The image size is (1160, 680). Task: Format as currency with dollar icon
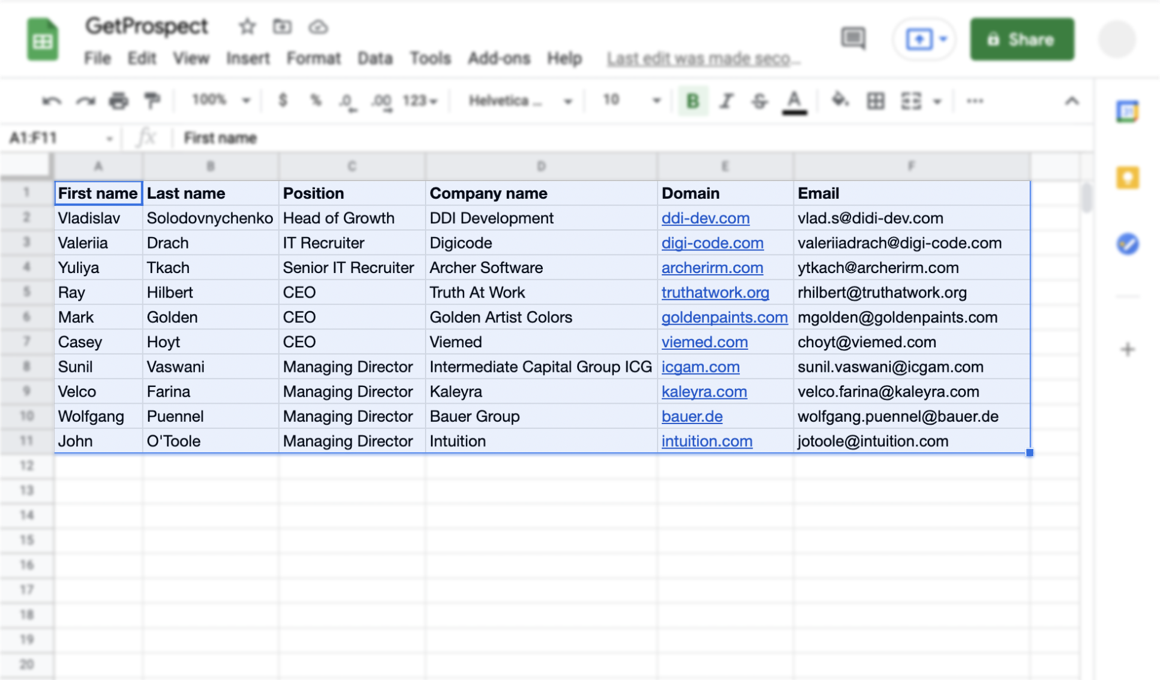tap(283, 101)
